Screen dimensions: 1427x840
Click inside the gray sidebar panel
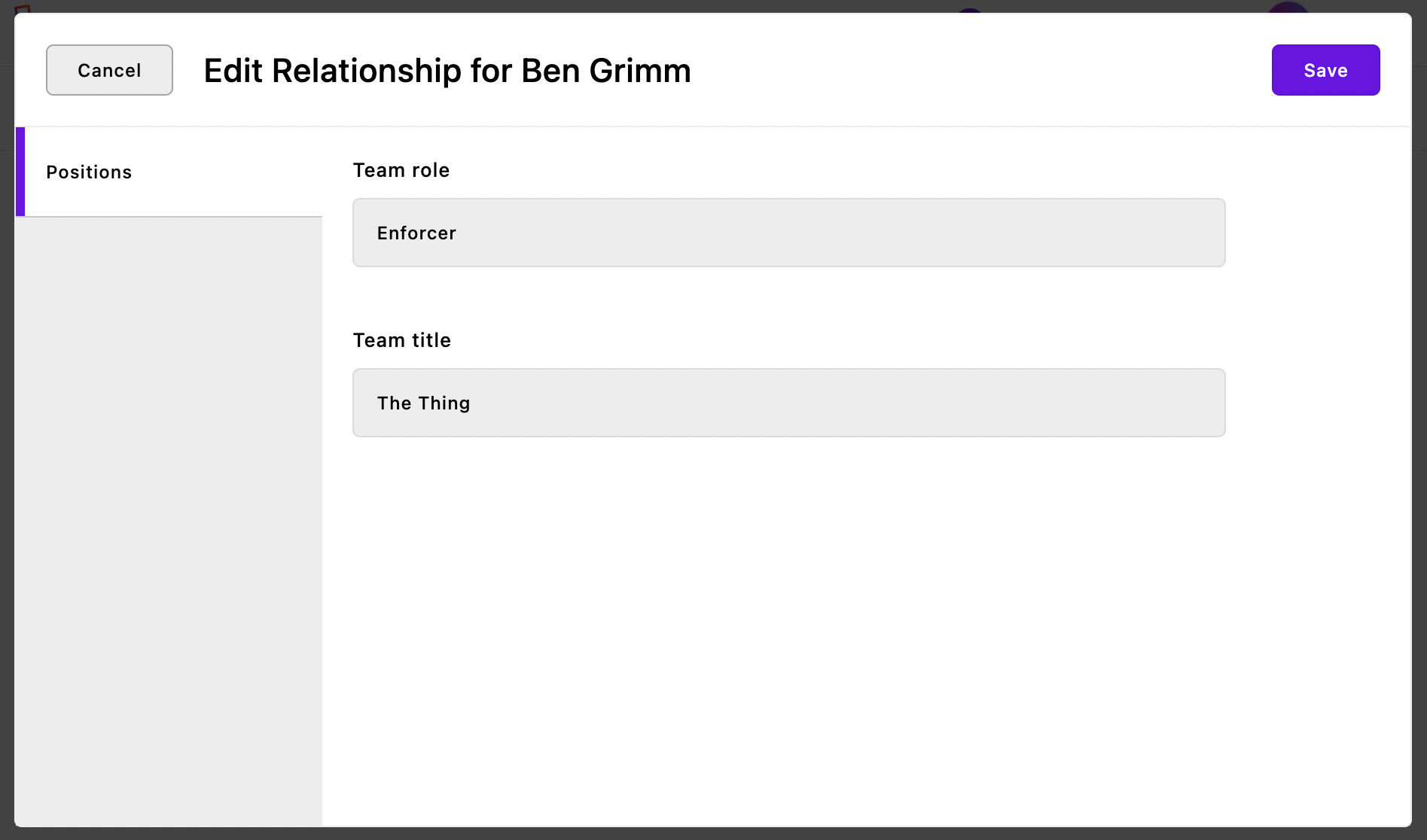click(x=169, y=527)
